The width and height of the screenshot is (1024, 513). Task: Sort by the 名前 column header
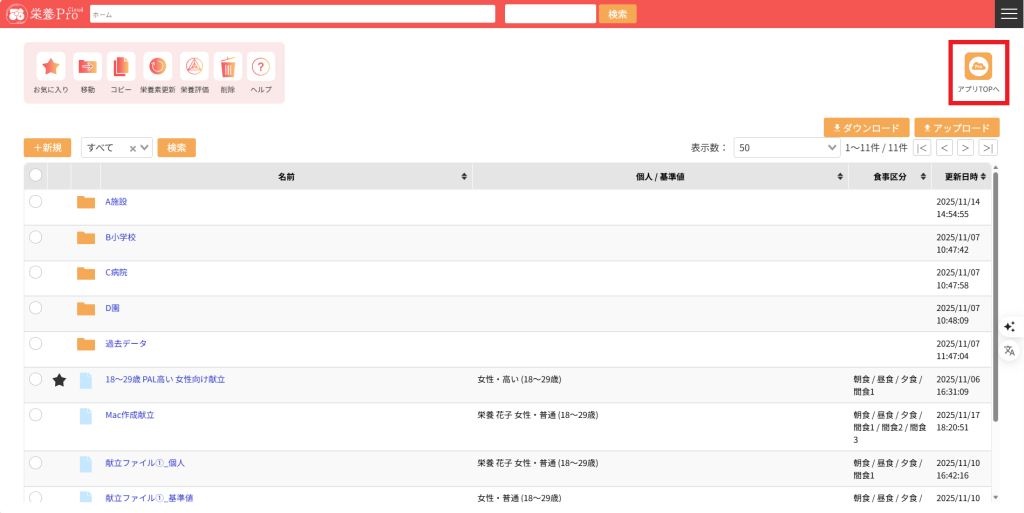coord(286,176)
